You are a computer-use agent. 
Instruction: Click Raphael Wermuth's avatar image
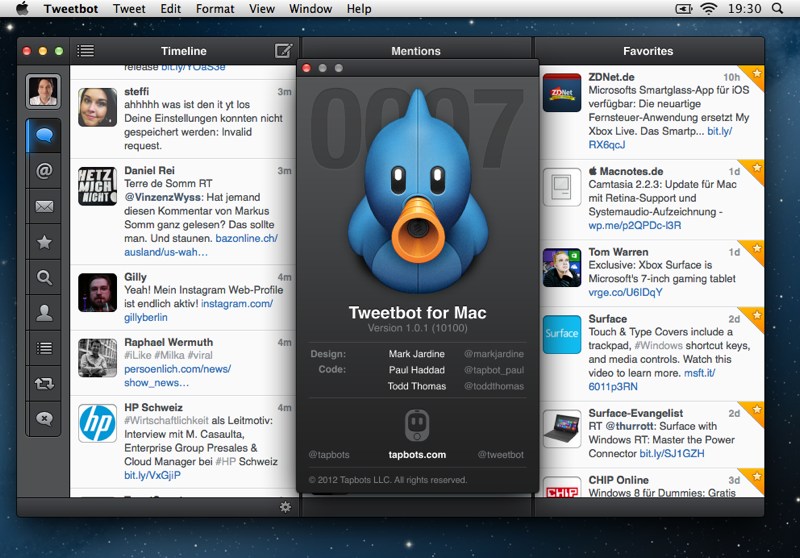97,358
